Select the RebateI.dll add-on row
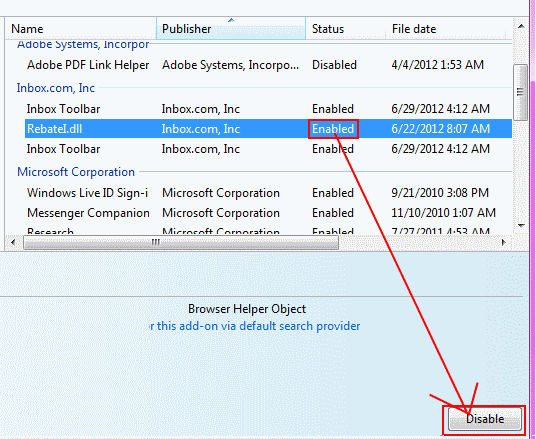Viewport: 536px width, 439px height. click(x=268, y=129)
